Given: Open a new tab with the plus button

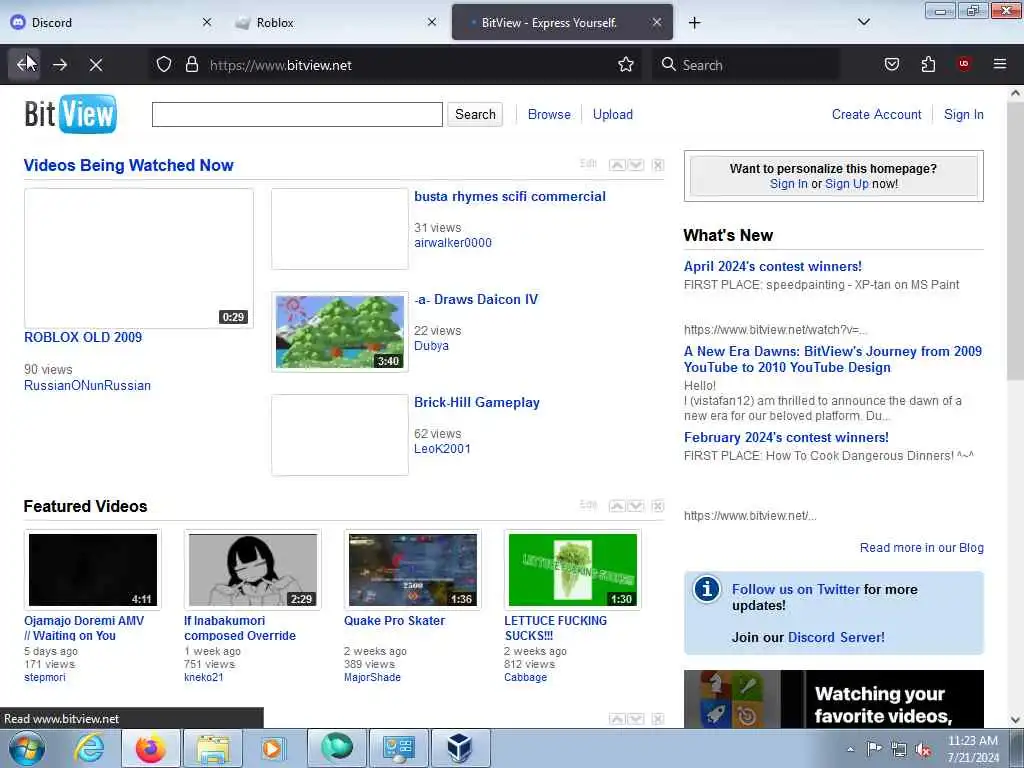Looking at the screenshot, I should [x=694, y=23].
